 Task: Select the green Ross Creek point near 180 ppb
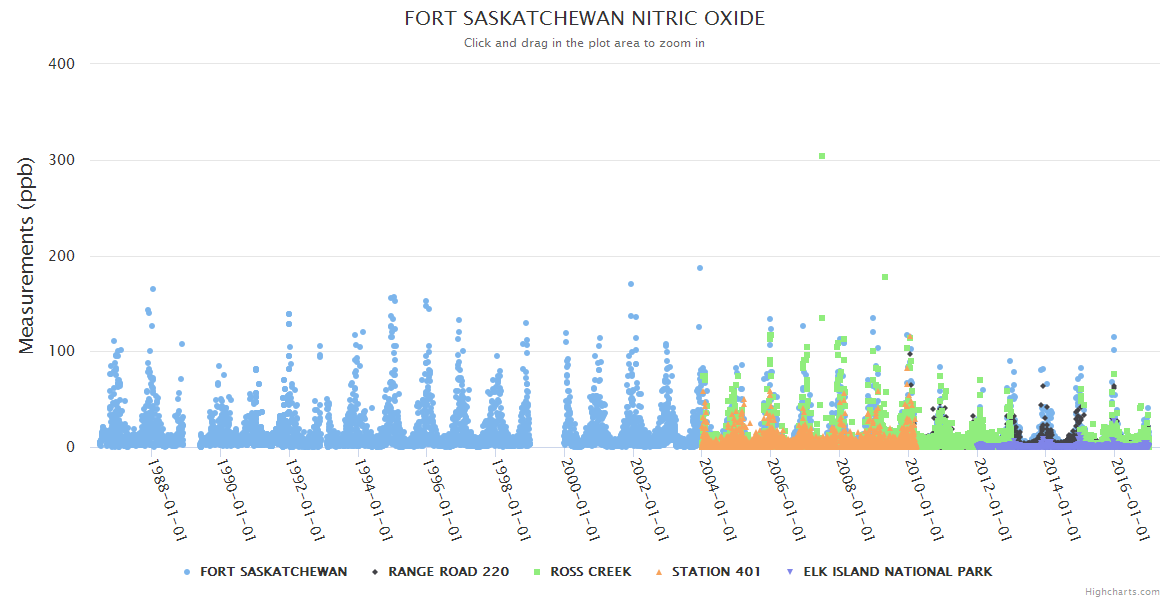tap(885, 277)
